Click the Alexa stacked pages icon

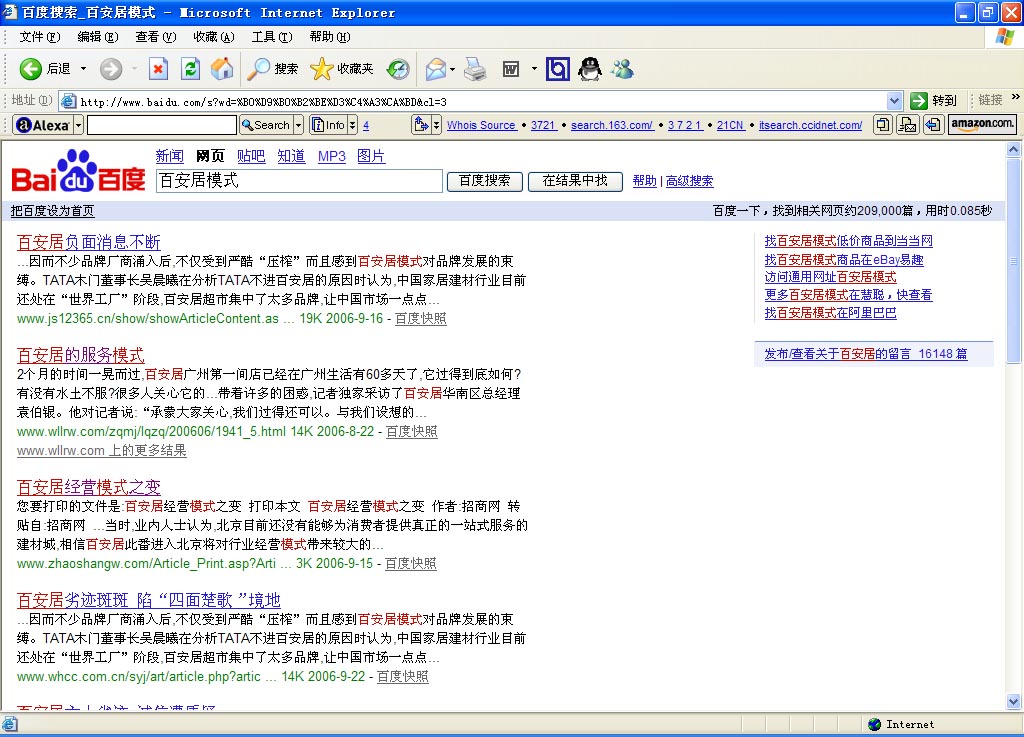pos(882,124)
